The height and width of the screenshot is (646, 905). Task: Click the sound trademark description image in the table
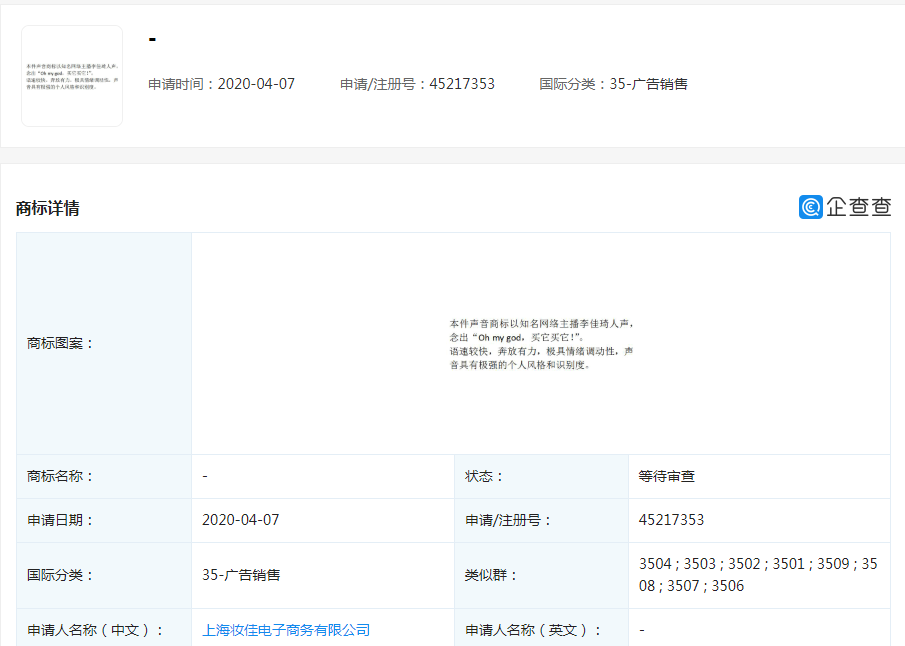tap(541, 344)
